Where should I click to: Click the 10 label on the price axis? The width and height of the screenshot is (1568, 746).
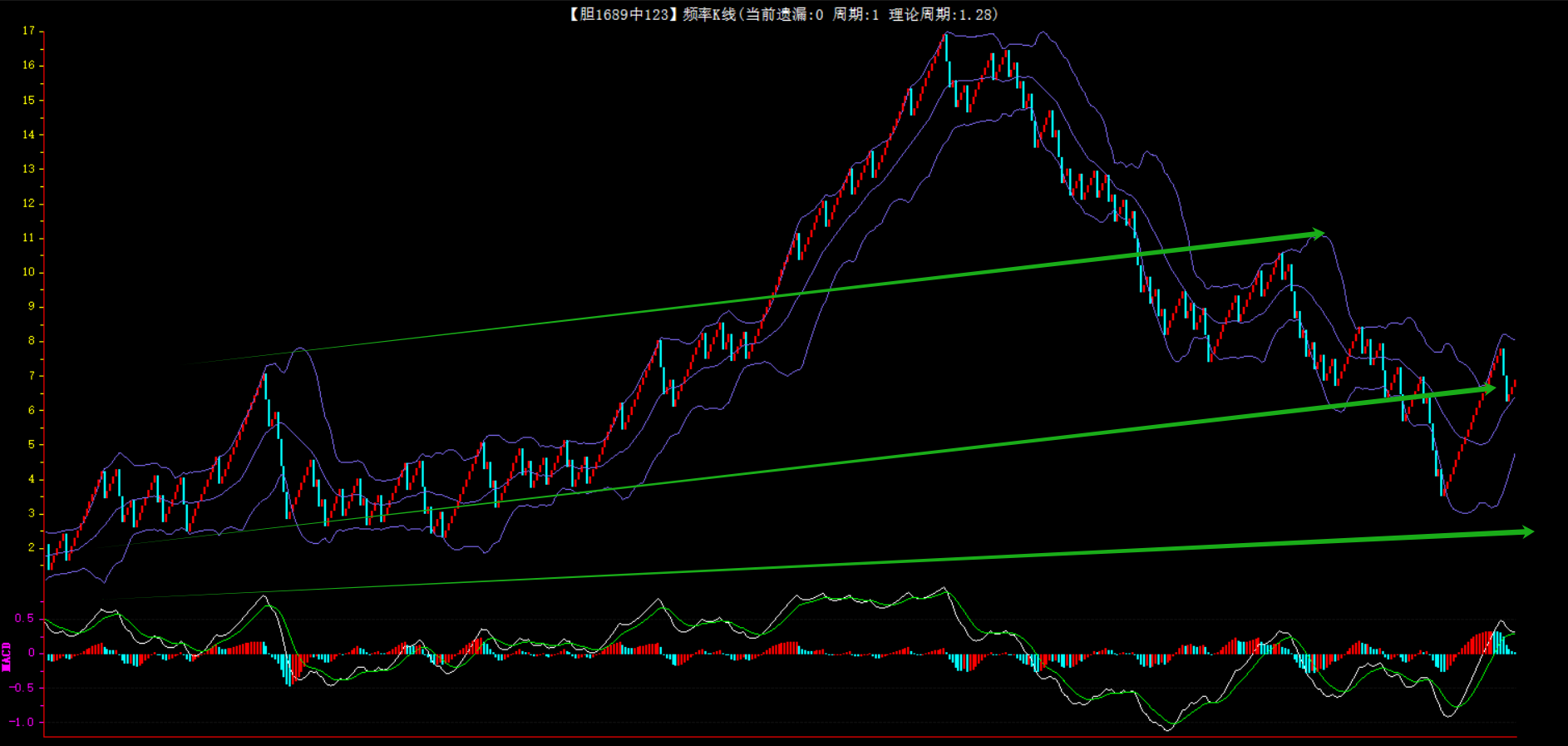[28, 272]
